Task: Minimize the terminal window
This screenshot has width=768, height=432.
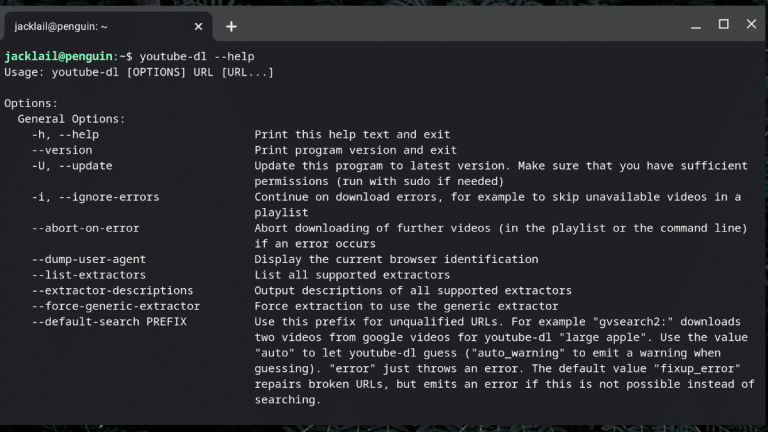Action: pyautogui.click(x=696, y=25)
